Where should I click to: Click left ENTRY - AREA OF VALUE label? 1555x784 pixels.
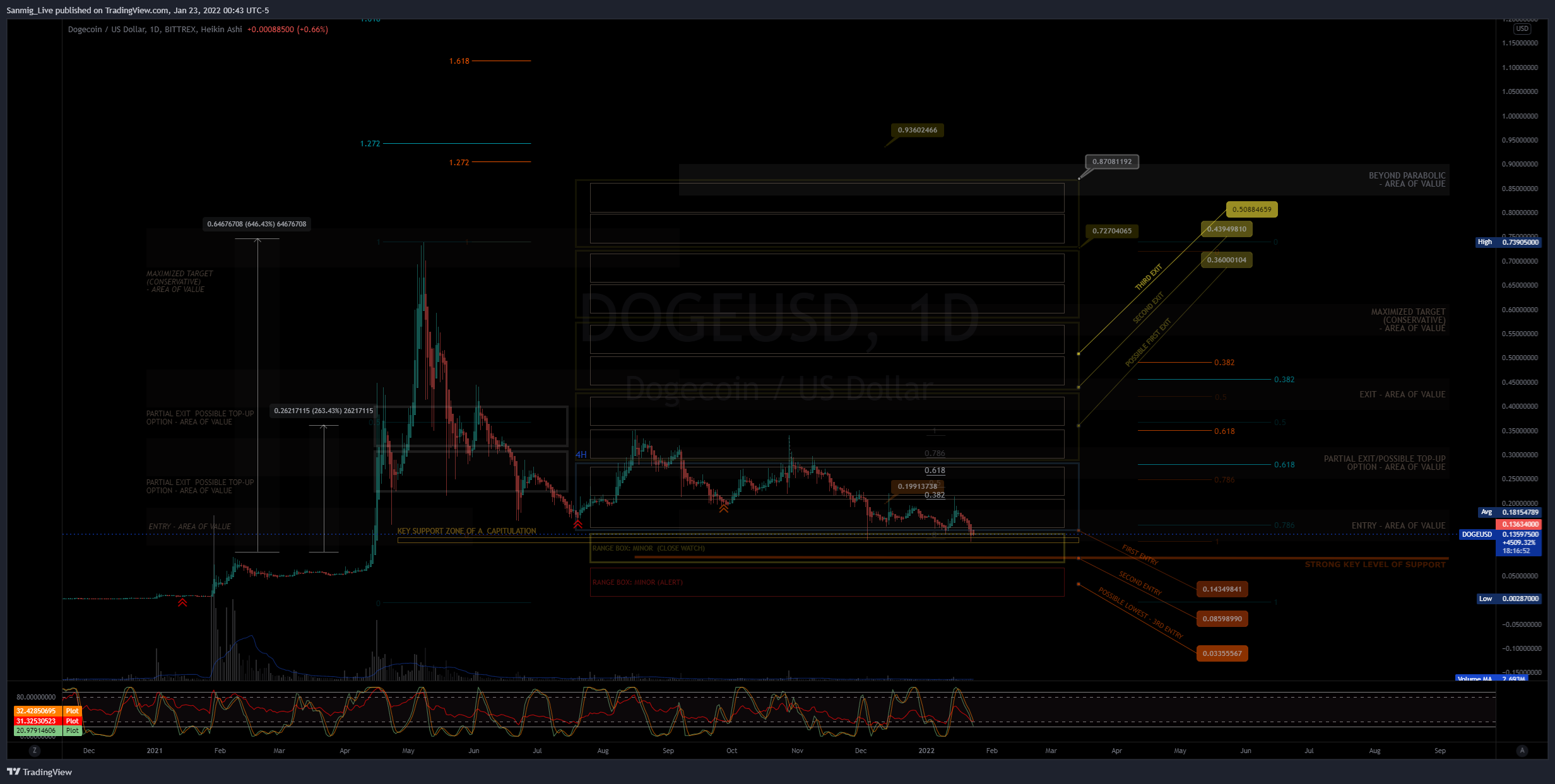pyautogui.click(x=190, y=527)
